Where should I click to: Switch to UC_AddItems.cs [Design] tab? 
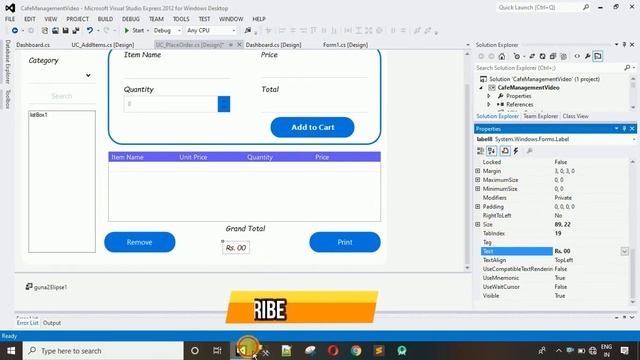click(x=103, y=45)
